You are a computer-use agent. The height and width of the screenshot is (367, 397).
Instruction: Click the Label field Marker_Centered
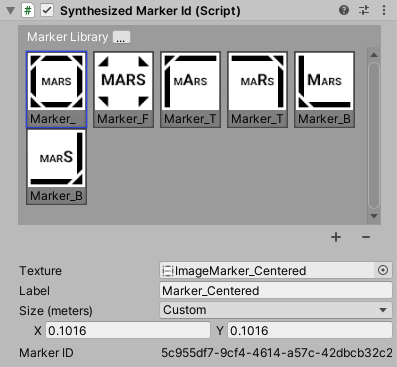[x=276, y=290]
